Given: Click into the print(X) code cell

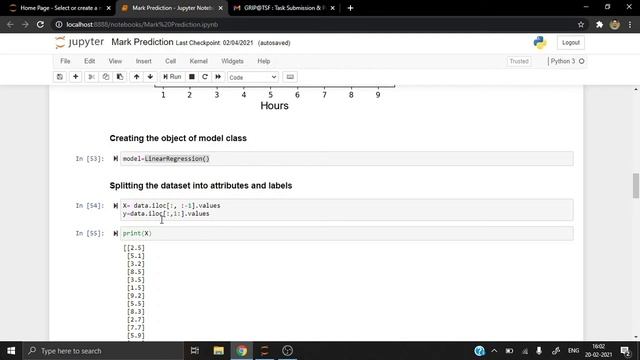Looking at the screenshot, I should coord(347,233).
